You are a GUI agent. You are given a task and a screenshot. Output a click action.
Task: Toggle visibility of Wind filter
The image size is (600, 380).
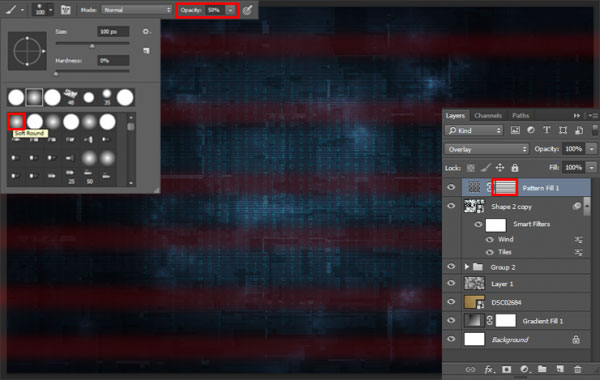(x=489, y=240)
